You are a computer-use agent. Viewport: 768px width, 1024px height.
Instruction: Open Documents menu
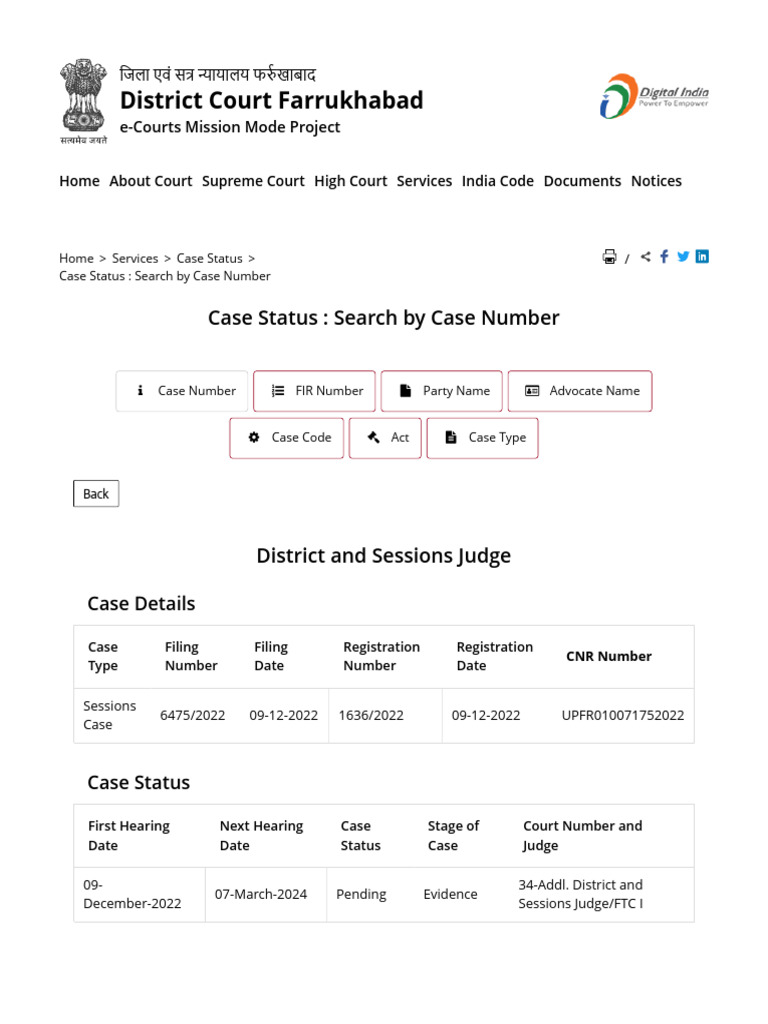583,181
